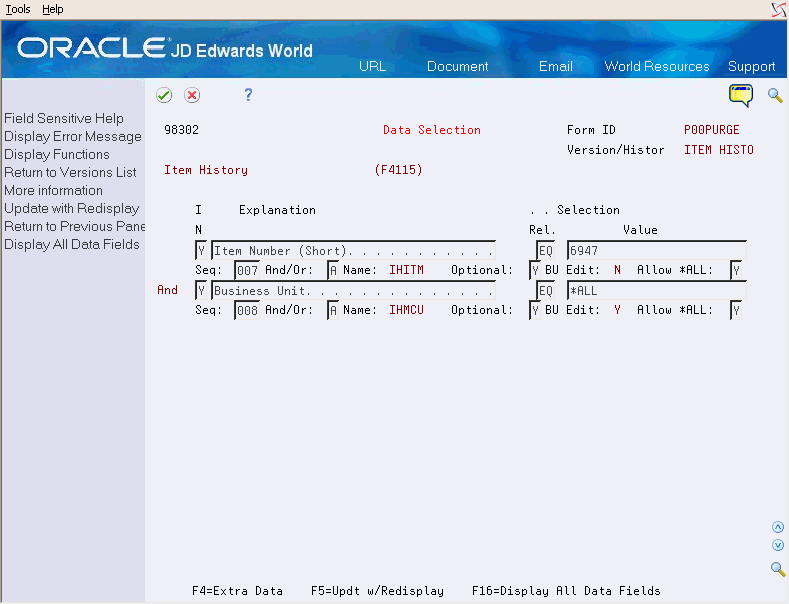Image resolution: width=789 pixels, height=604 pixels.
Task: Click F16=Display All Data Fields text
Action: (566, 591)
